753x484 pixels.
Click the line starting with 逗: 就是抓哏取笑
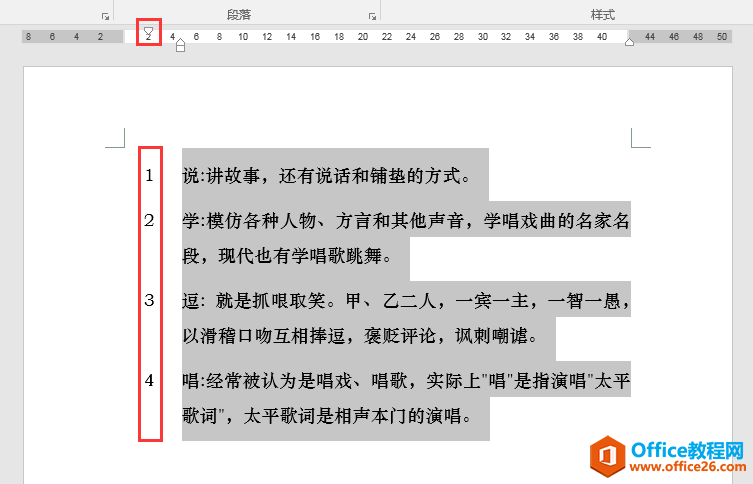pyautogui.click(x=406, y=301)
